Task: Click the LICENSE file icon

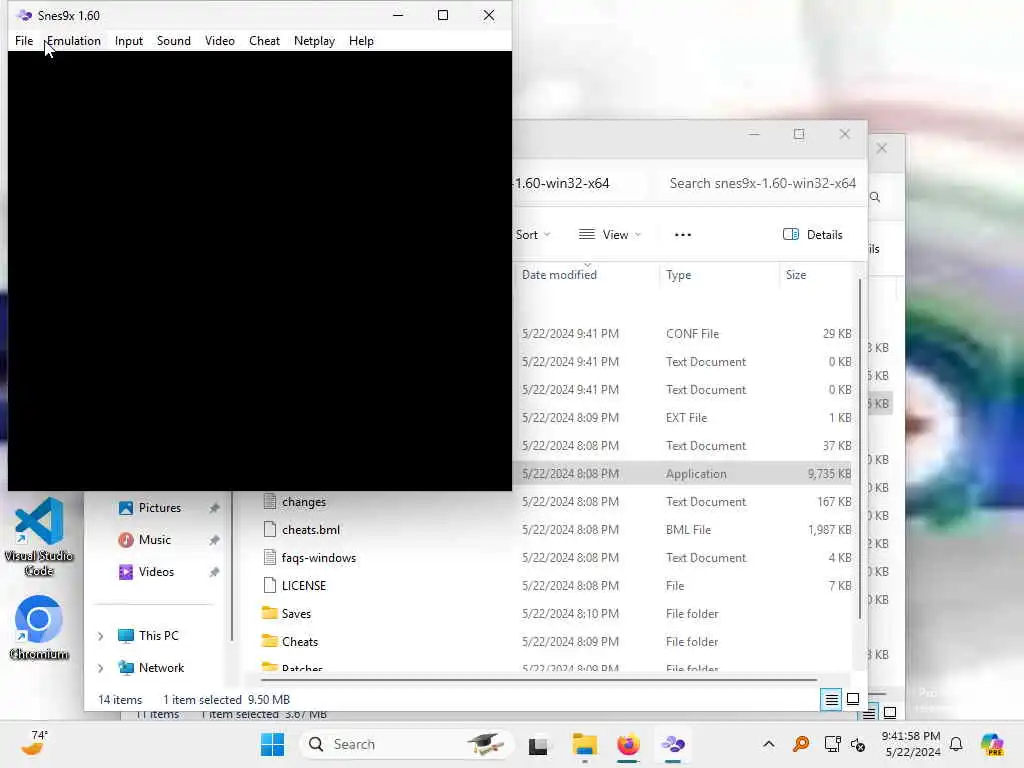Action: pyautogui.click(x=270, y=585)
